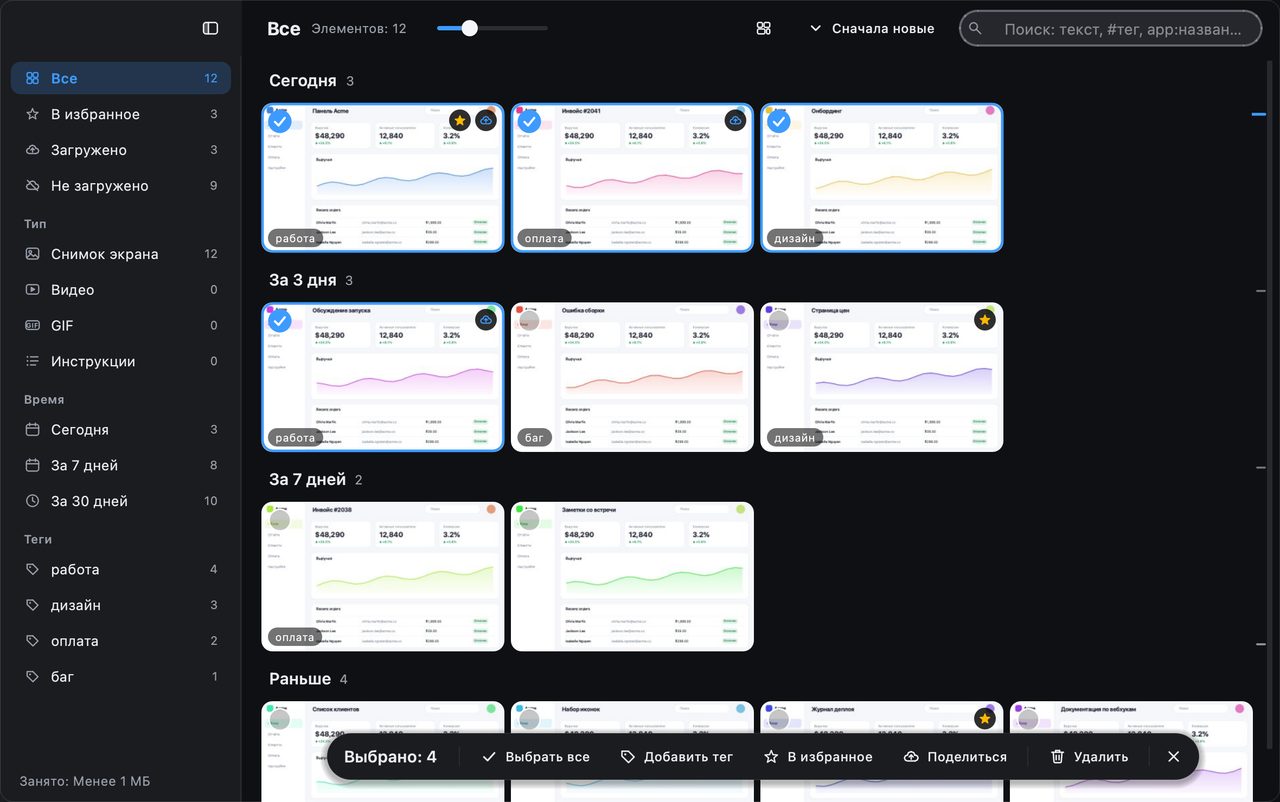Open the Набор иконок thumbnail
This screenshot has height=802, width=1280.
[x=632, y=751]
